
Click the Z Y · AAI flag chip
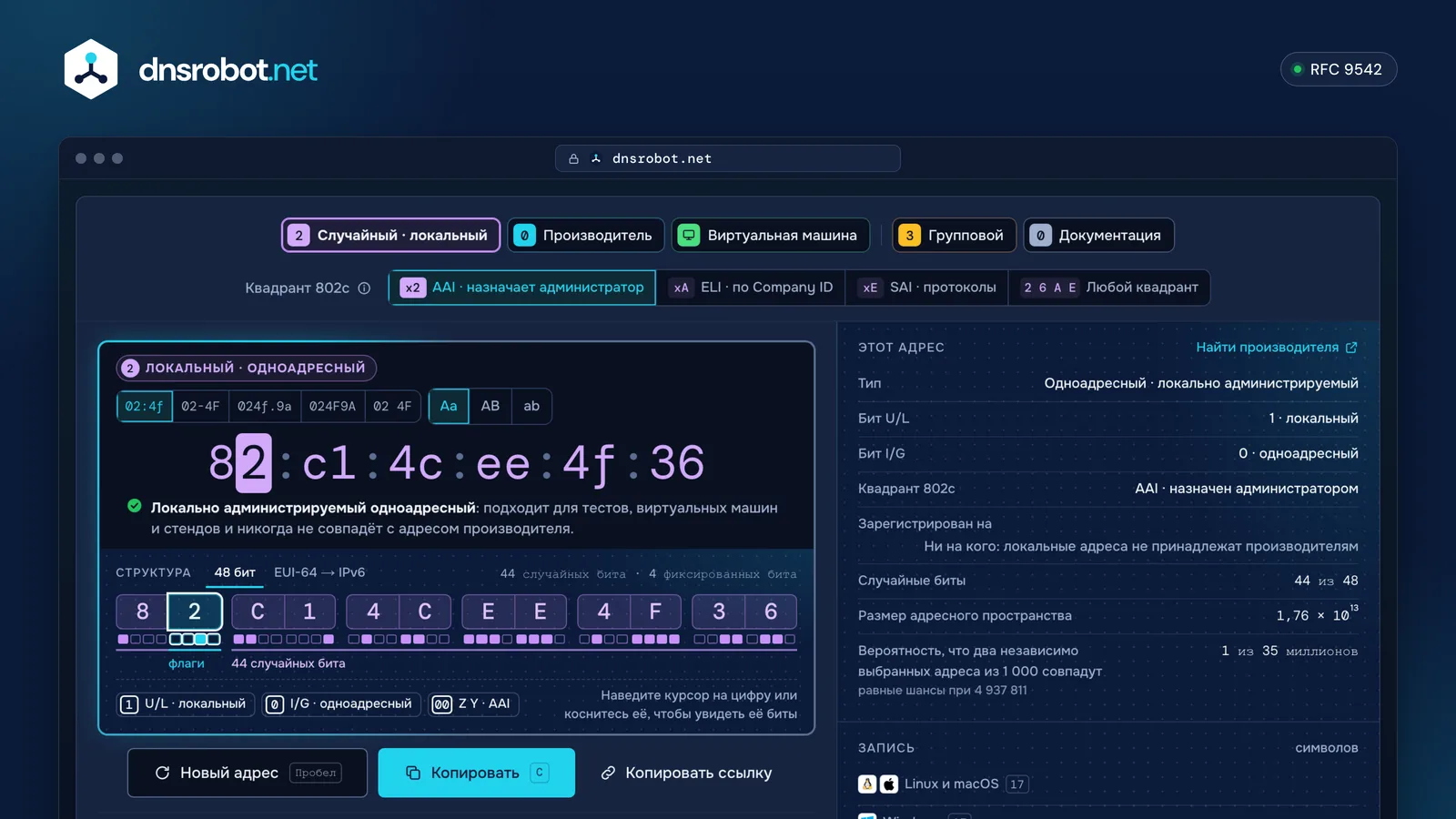pyautogui.click(x=474, y=703)
